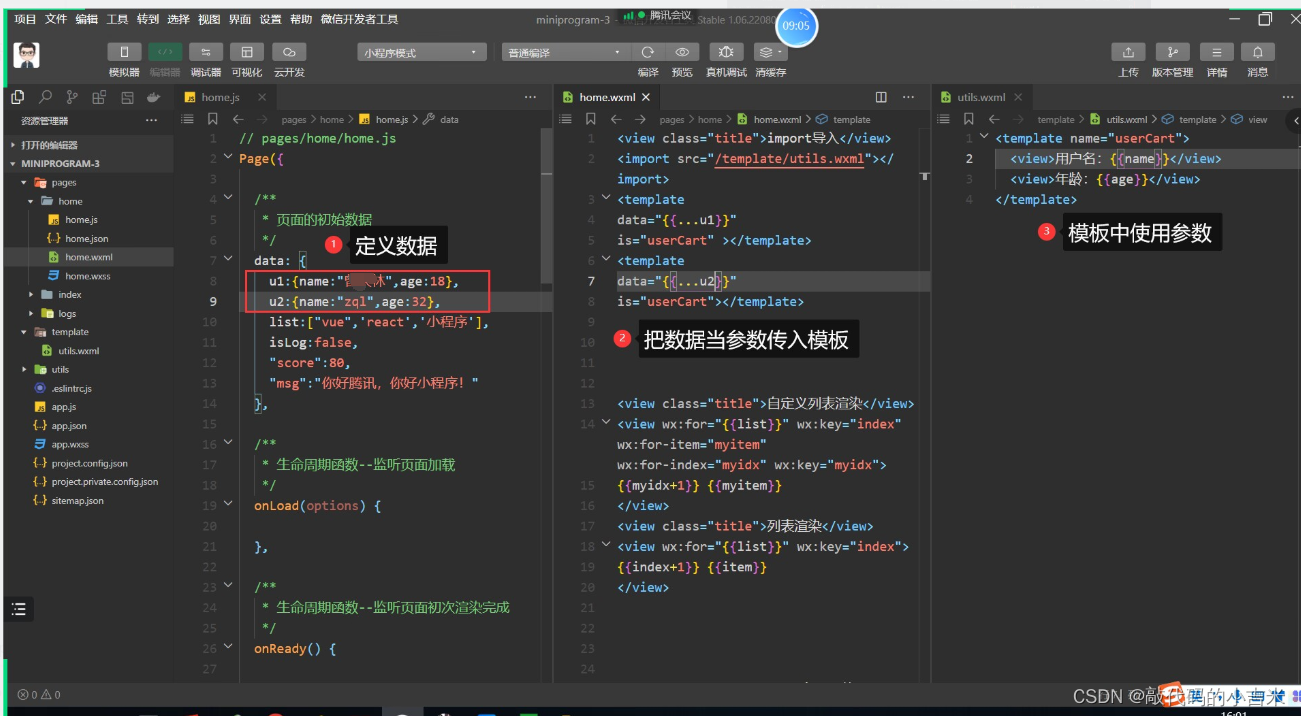The height and width of the screenshot is (716, 1301).
Task: Open the 详情 details button
Action: (x=1216, y=52)
